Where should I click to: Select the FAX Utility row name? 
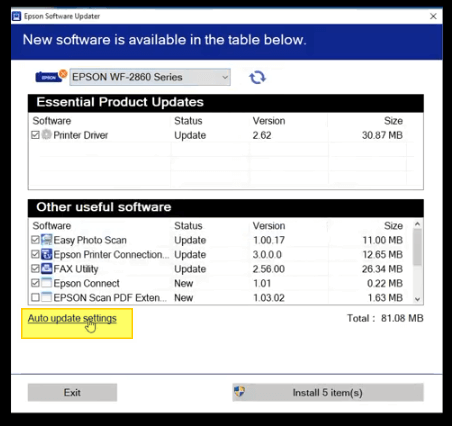pos(76,269)
